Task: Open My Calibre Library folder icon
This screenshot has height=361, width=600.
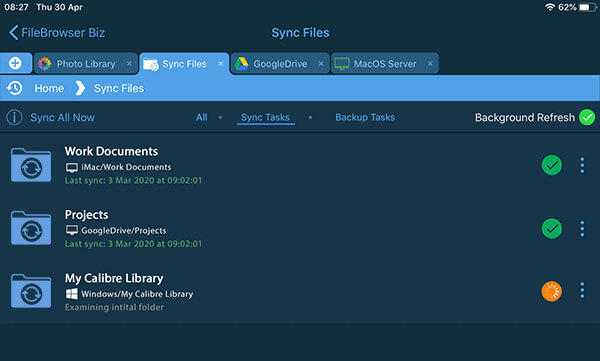Action: (x=31, y=292)
